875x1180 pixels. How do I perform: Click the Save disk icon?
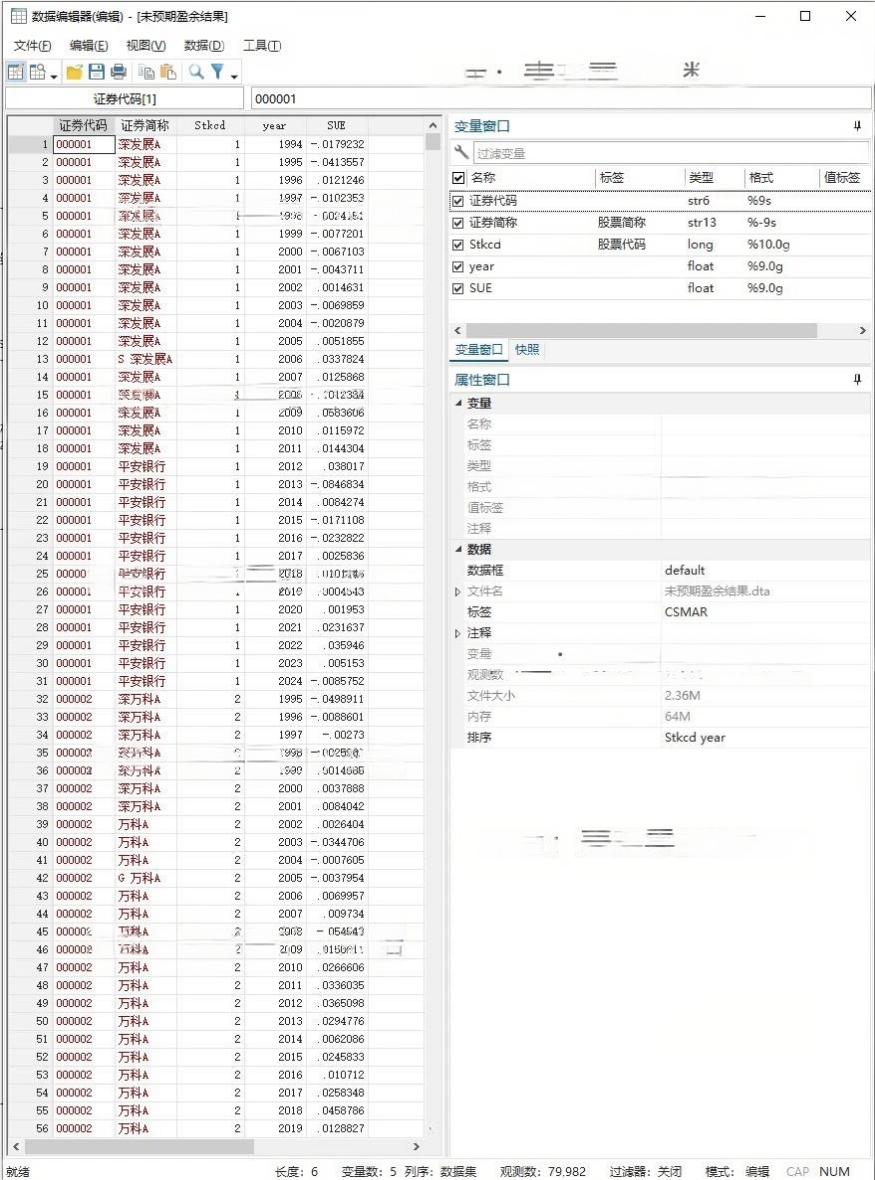(x=96, y=72)
